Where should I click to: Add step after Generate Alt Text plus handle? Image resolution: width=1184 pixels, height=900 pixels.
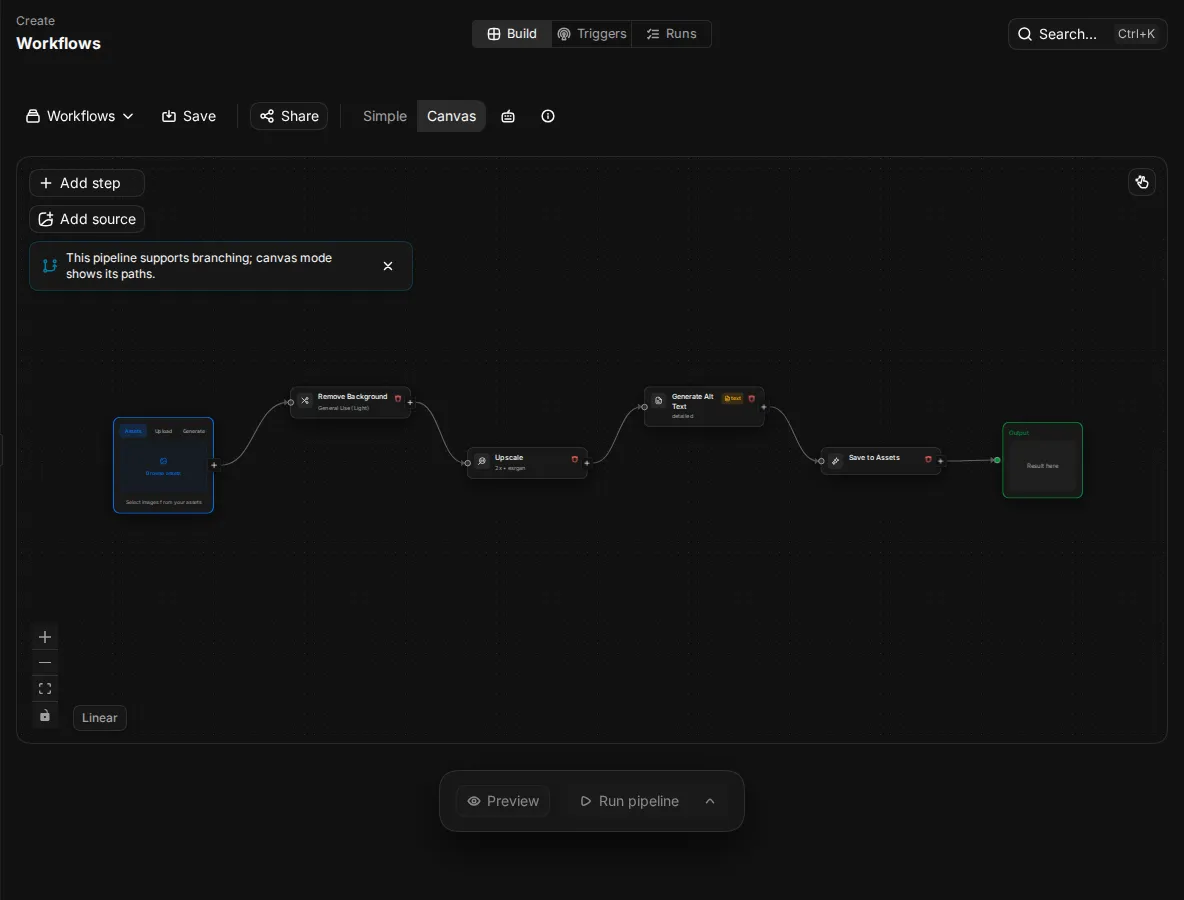763,407
